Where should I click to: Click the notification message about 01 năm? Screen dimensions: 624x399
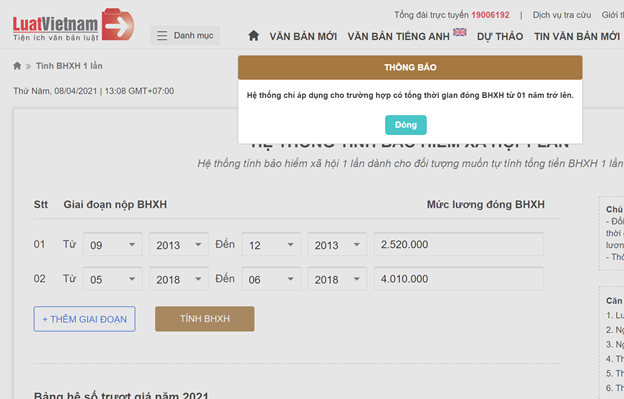click(x=410, y=95)
